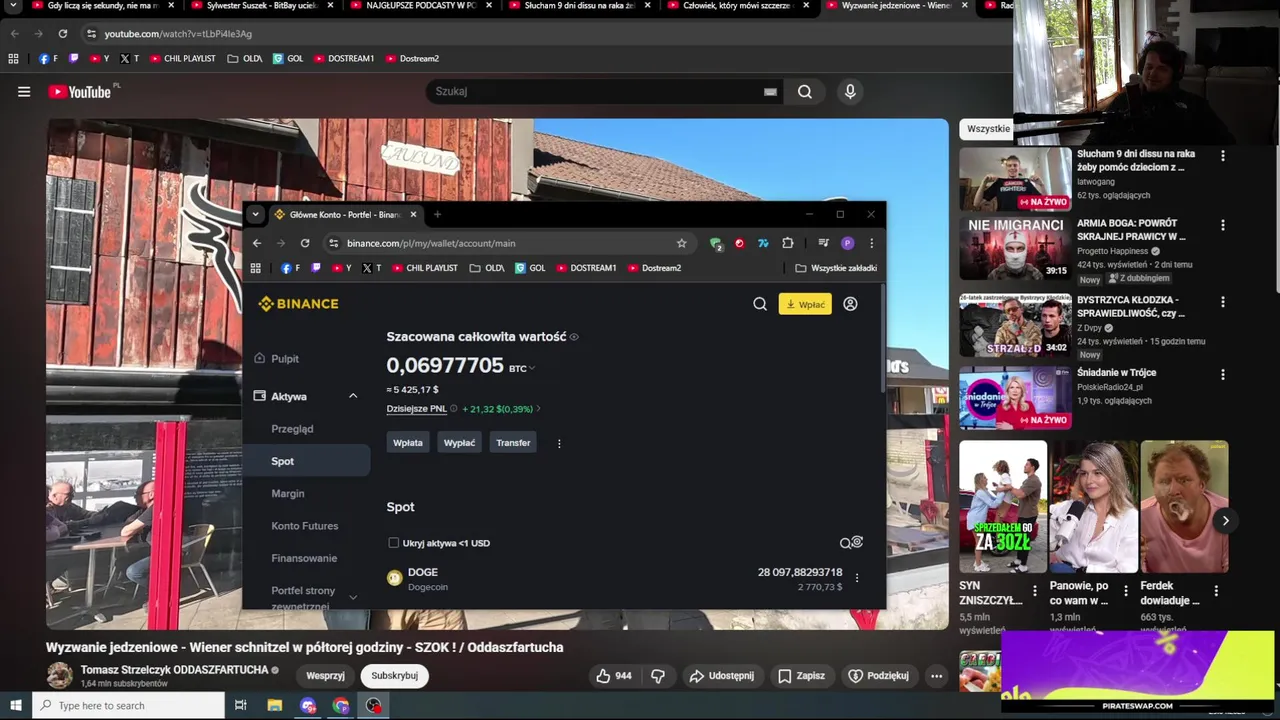Open the OLD\ bookmark folder in the Binance window

coord(487,268)
